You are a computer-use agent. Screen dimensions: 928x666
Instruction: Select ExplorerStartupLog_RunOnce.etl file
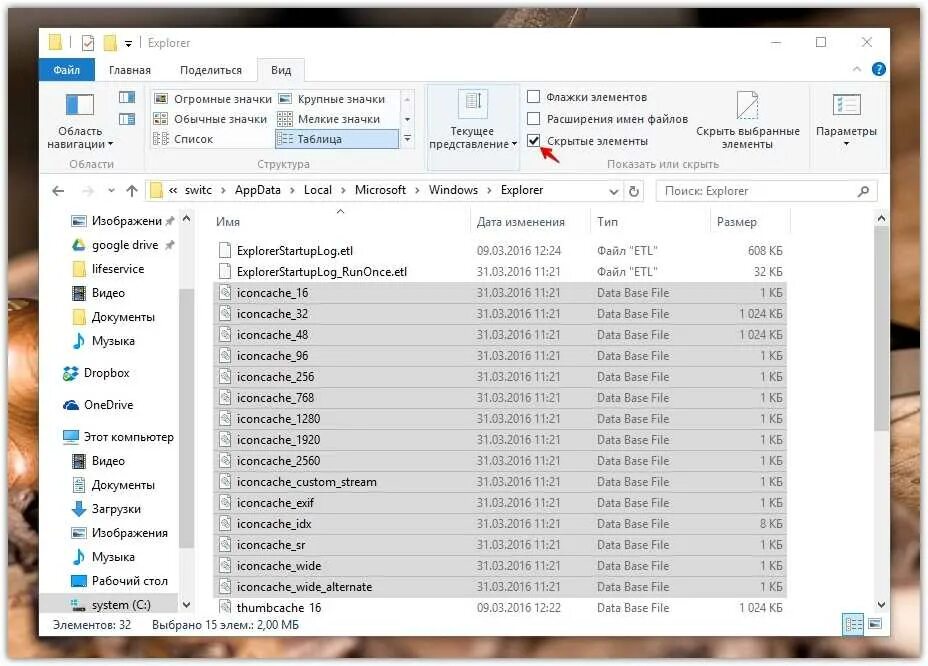pos(500,272)
